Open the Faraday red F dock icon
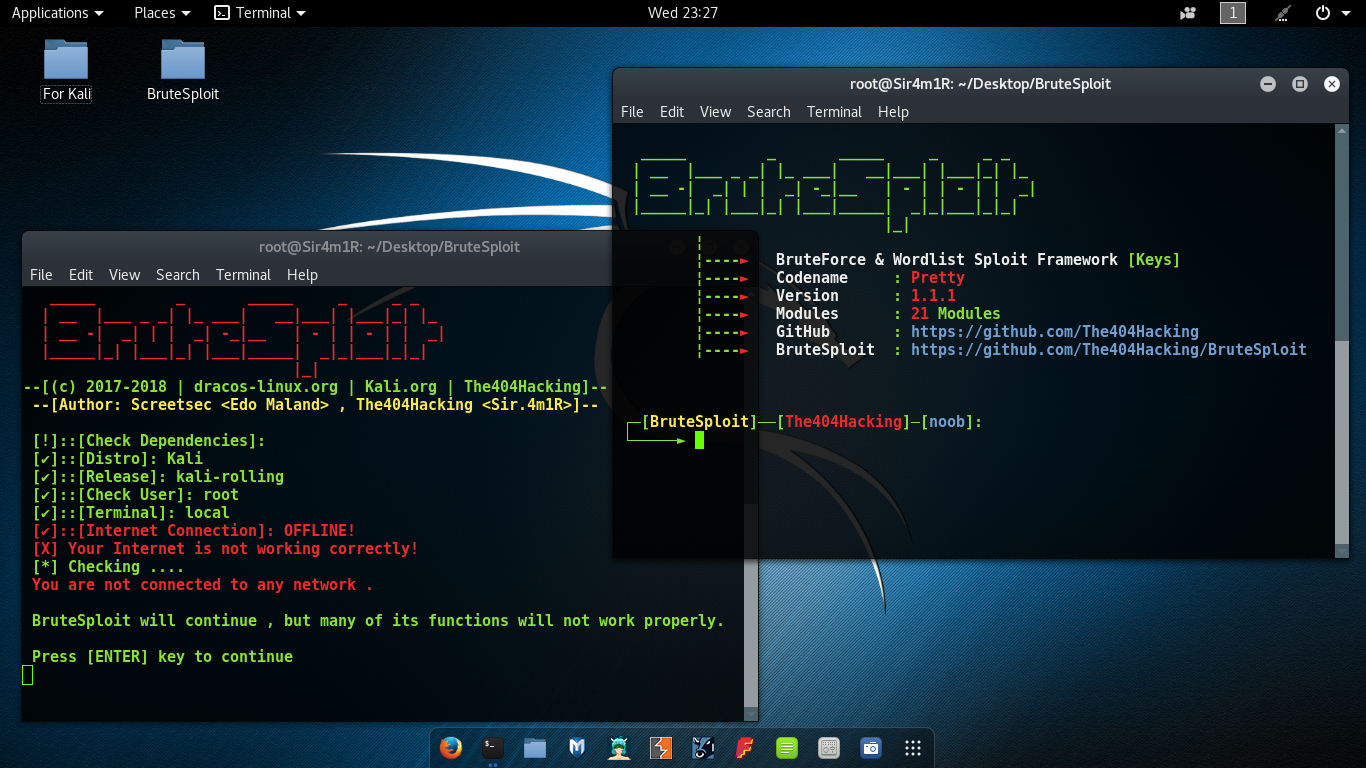The width and height of the screenshot is (1366, 768). [x=745, y=747]
